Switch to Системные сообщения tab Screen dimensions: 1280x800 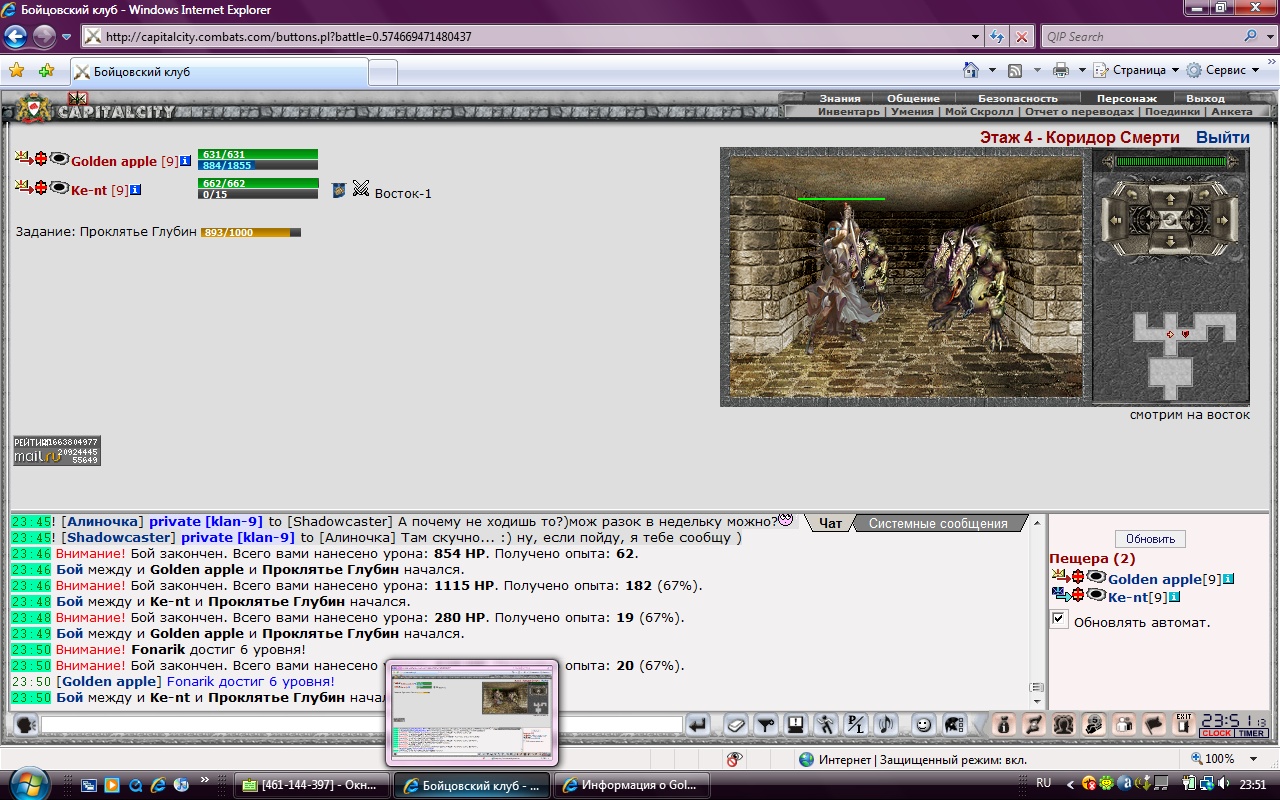tap(938, 523)
